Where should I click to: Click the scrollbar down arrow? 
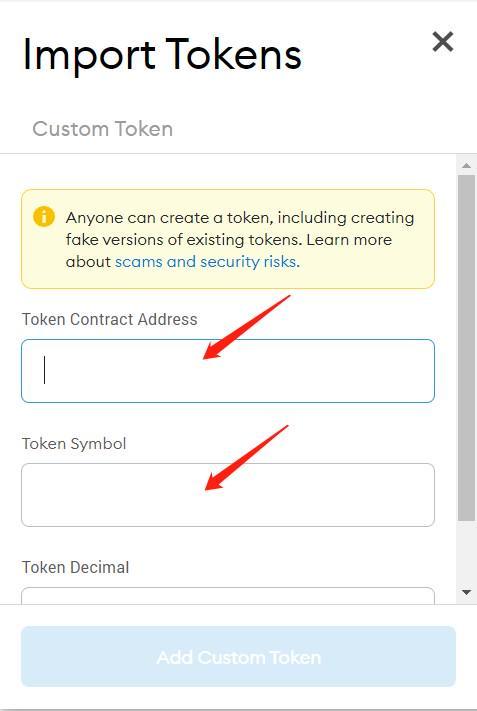click(x=467, y=592)
